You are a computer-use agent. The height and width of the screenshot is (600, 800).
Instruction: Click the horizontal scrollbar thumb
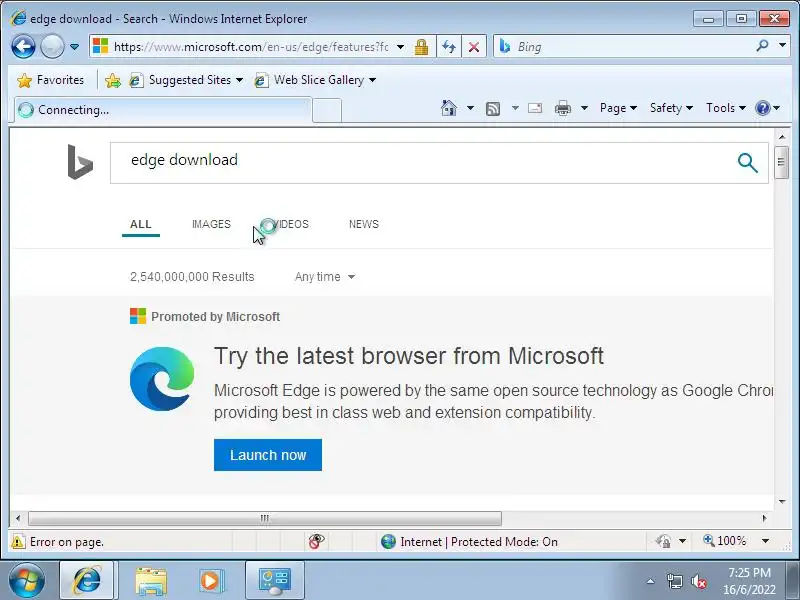[265, 518]
